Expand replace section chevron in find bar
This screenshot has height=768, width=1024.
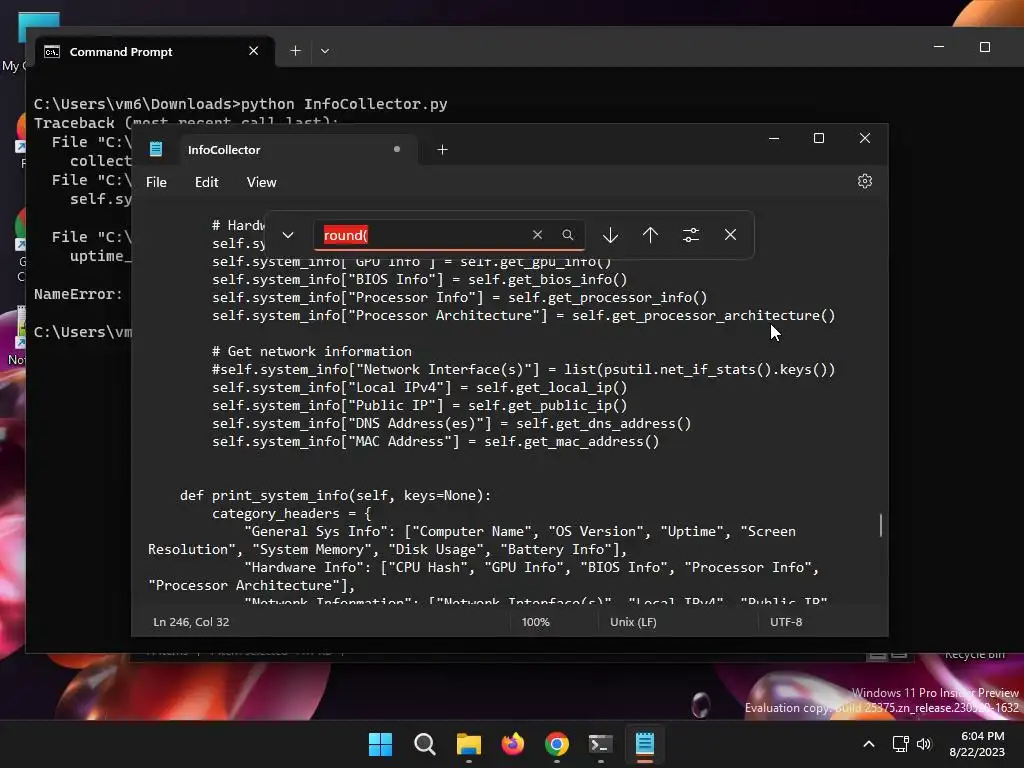288,235
